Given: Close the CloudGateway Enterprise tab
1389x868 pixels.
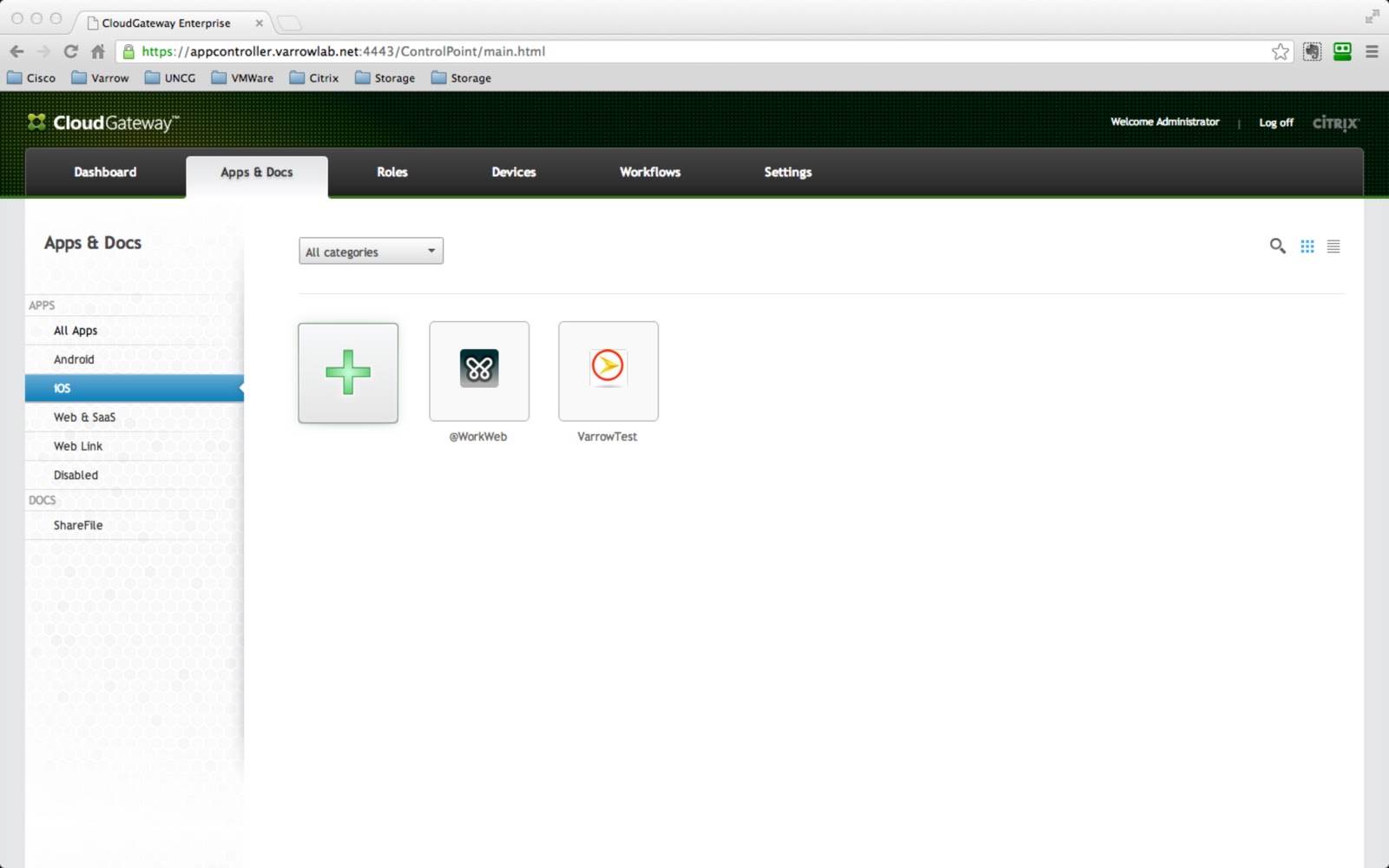Looking at the screenshot, I should pos(259,23).
